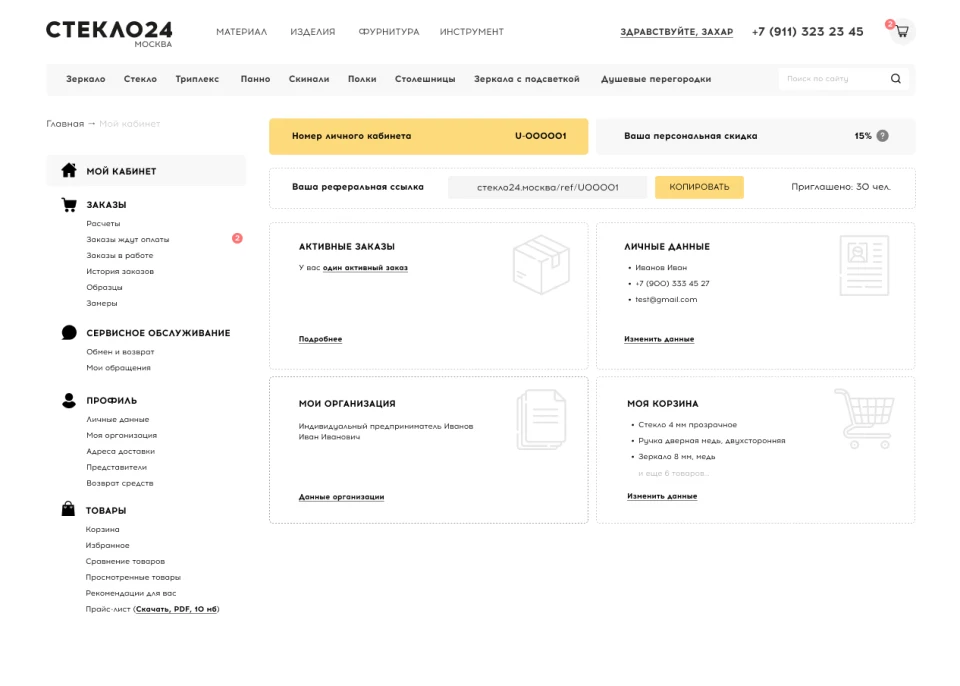Open Сравнение товаров in sidebar
The height and width of the screenshot is (686, 960).
point(125,561)
